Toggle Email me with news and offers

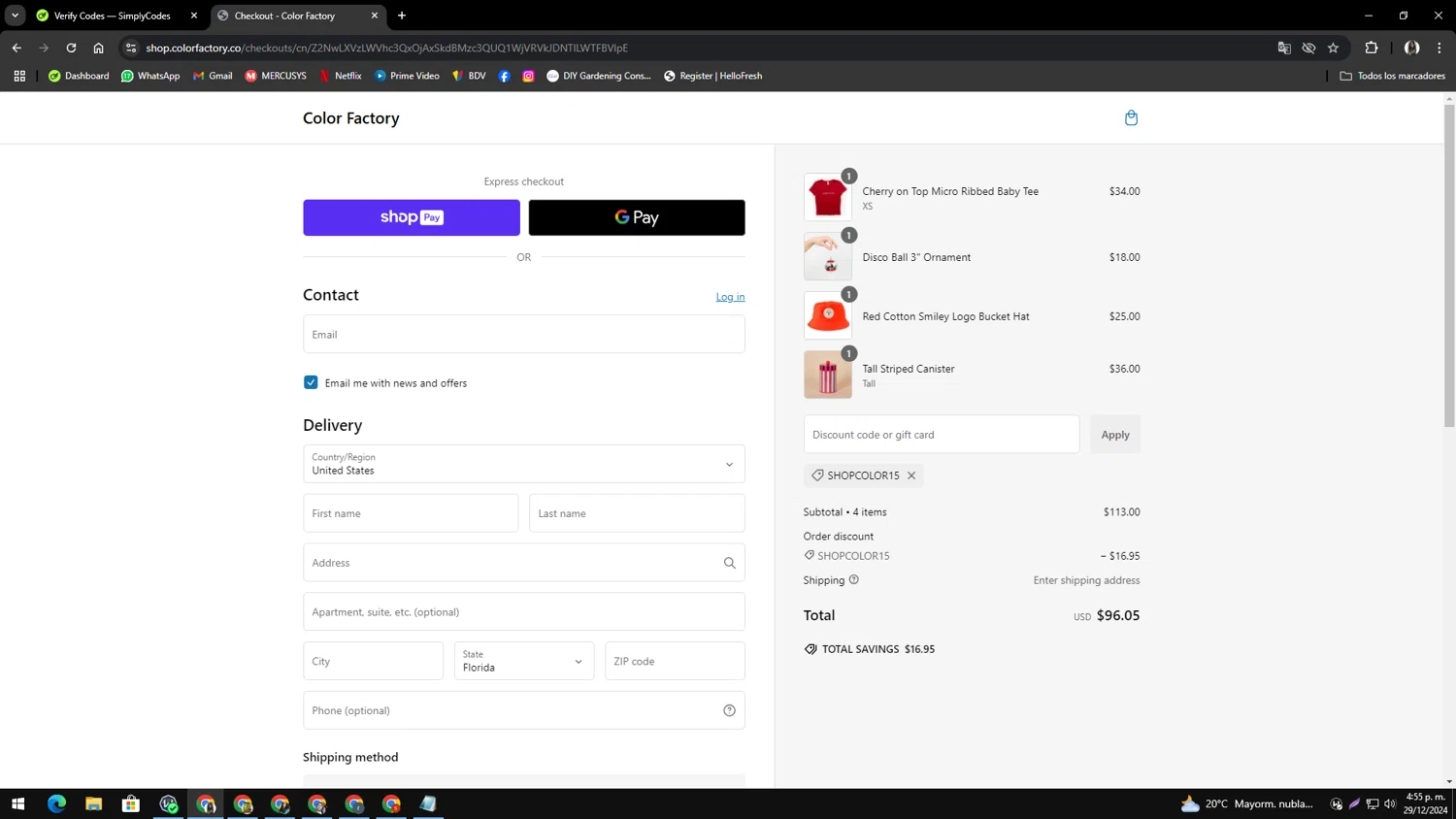click(x=311, y=382)
